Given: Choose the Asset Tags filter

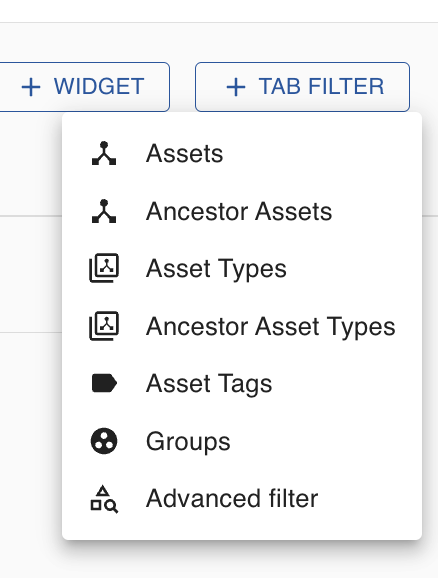Looking at the screenshot, I should coord(242,383).
